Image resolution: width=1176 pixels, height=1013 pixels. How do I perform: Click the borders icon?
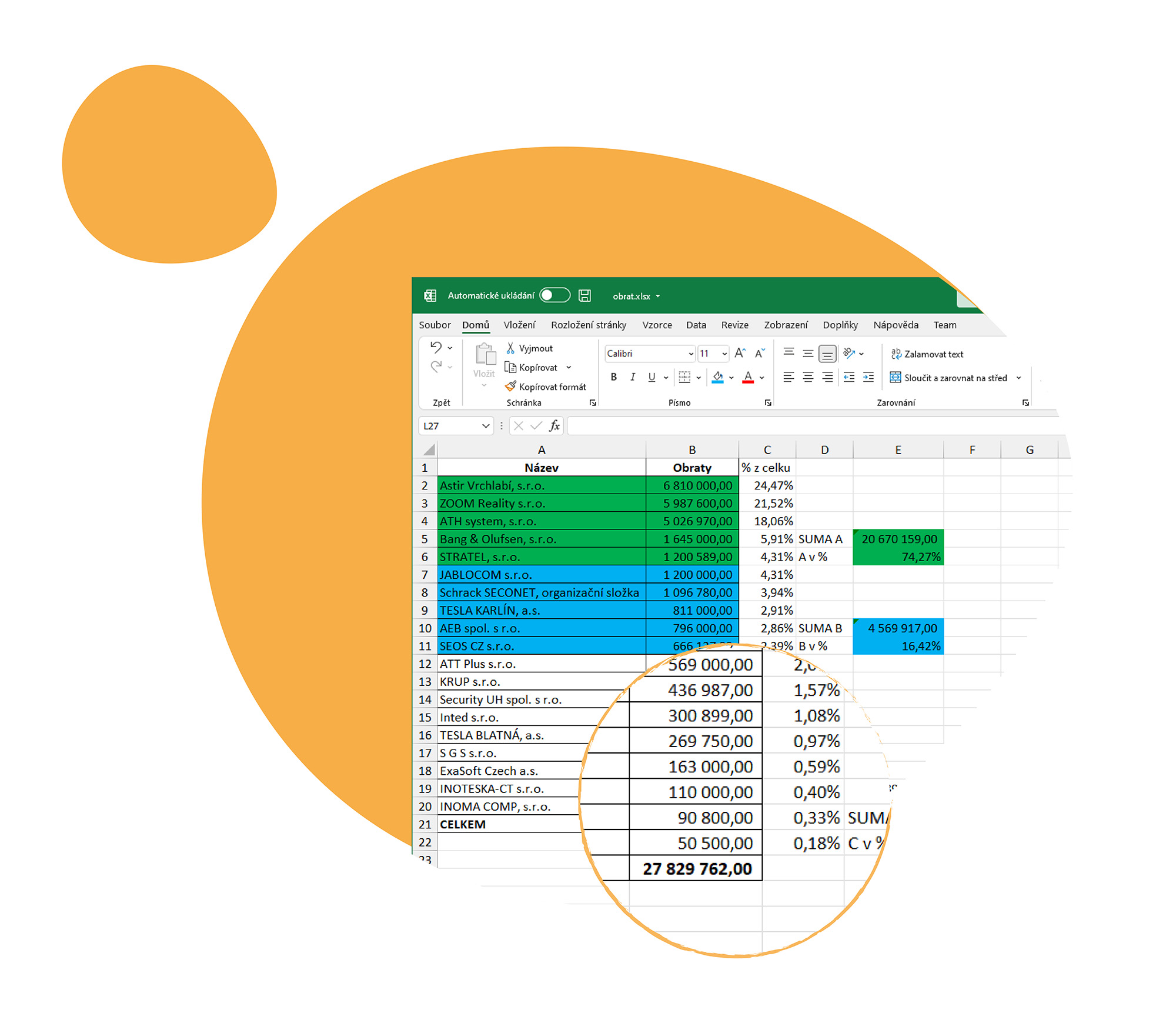684,377
